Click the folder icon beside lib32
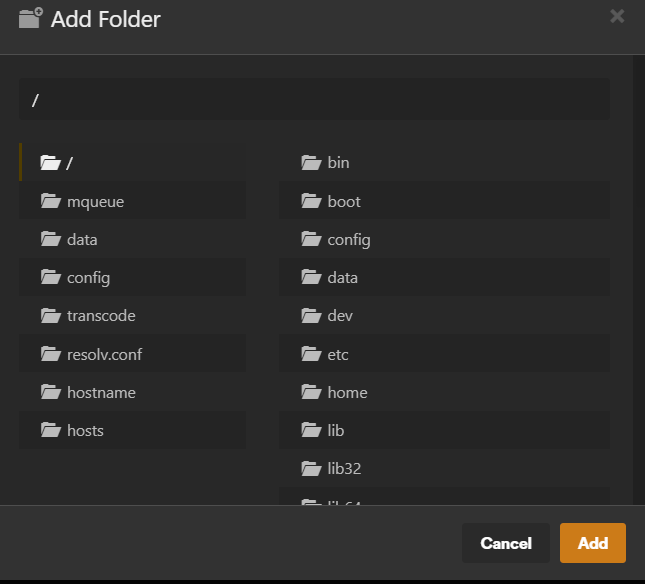This screenshot has width=645, height=584. (311, 468)
